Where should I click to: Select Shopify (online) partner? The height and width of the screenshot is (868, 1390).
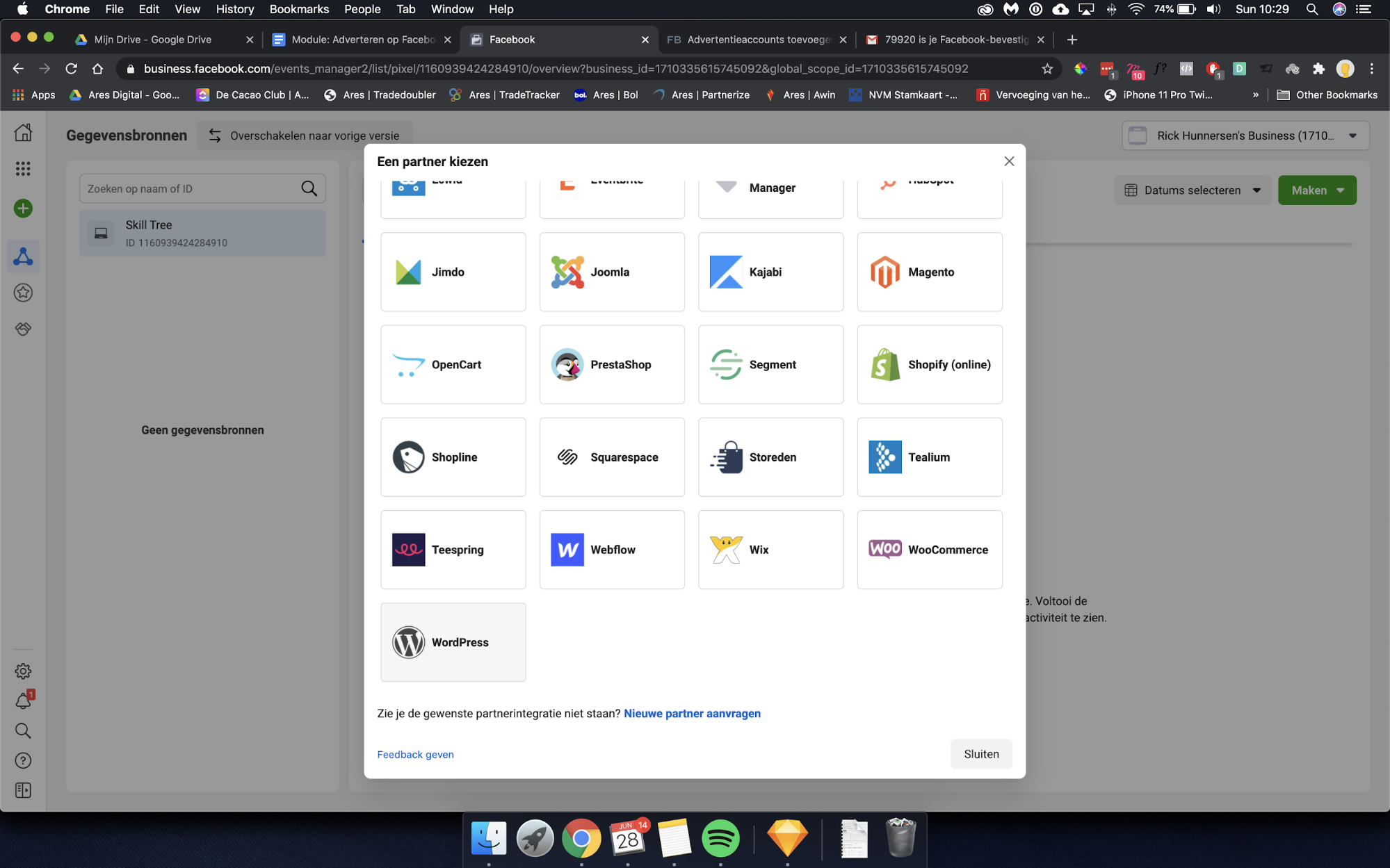(930, 364)
